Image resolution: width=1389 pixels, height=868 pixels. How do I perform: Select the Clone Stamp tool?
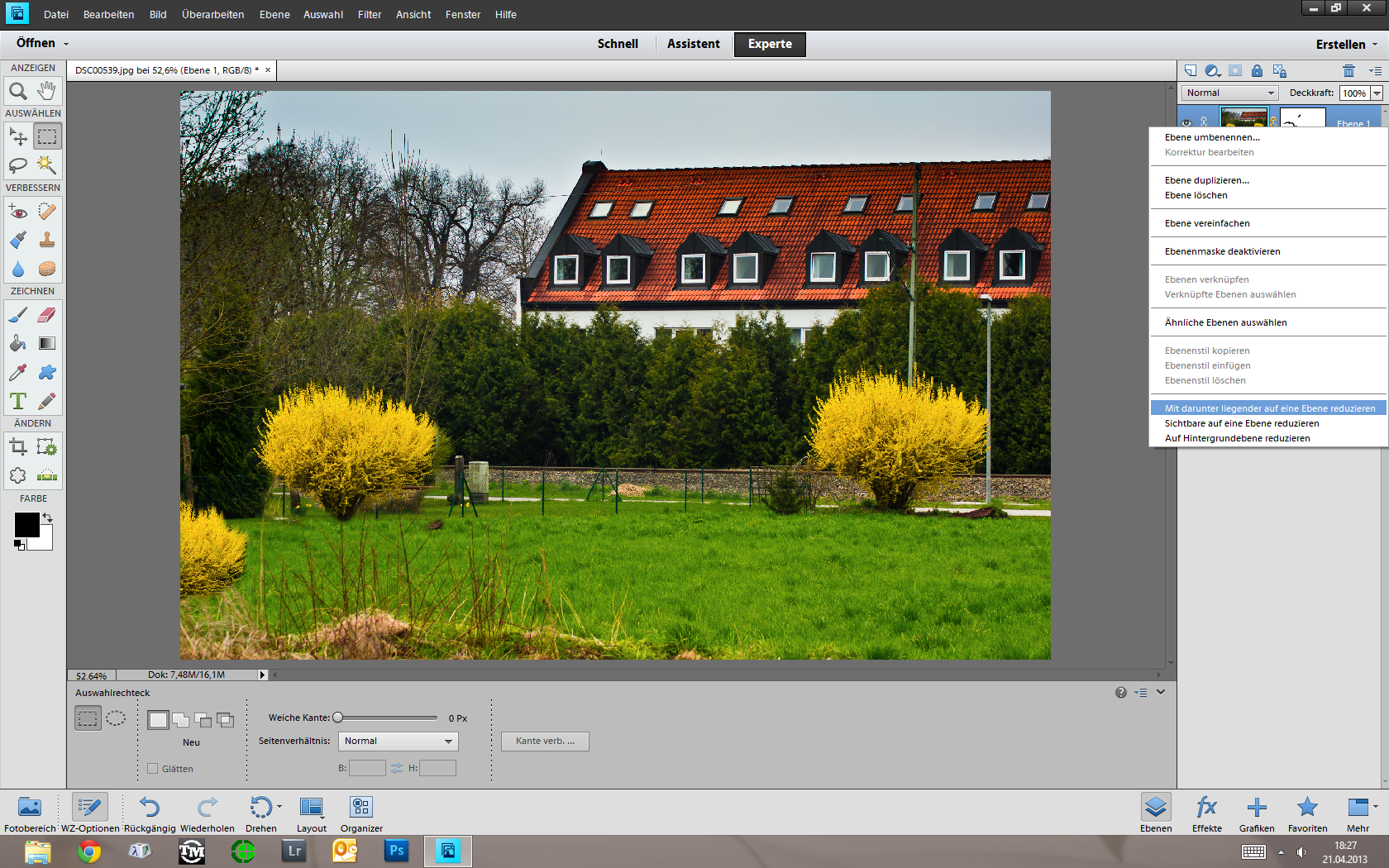(x=47, y=241)
